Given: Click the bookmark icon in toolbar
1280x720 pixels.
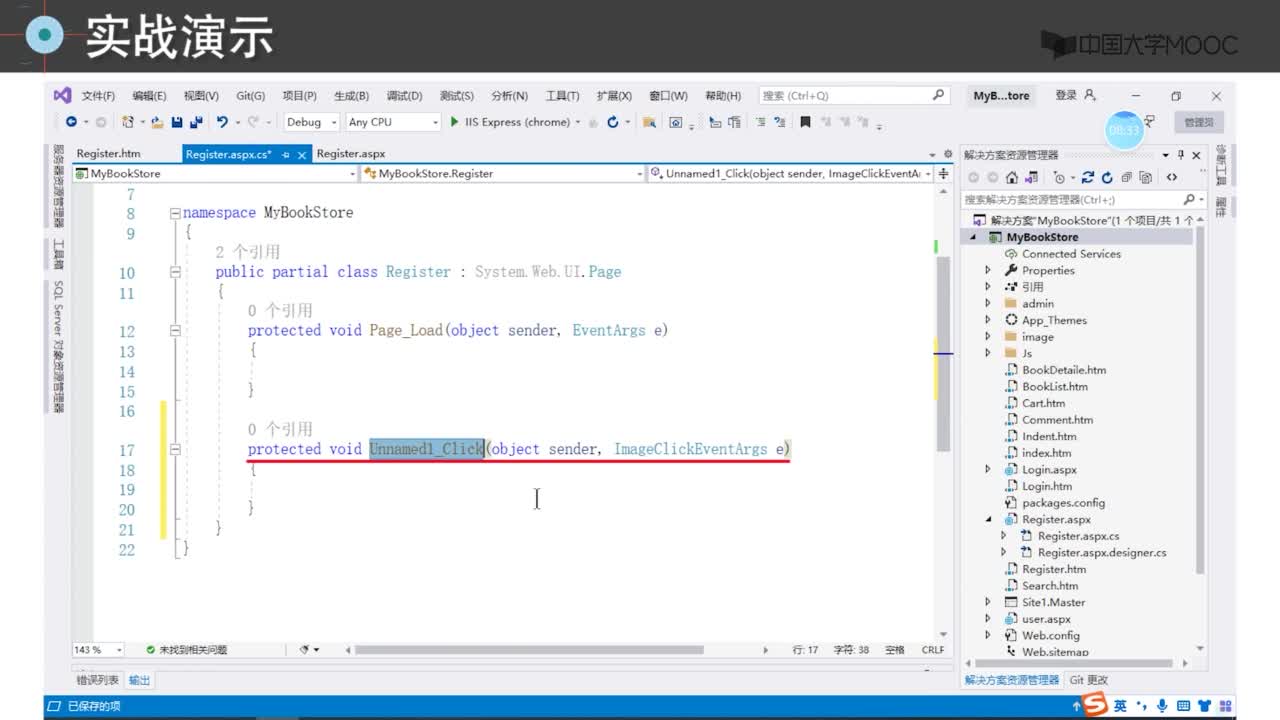Looking at the screenshot, I should coord(805,122).
